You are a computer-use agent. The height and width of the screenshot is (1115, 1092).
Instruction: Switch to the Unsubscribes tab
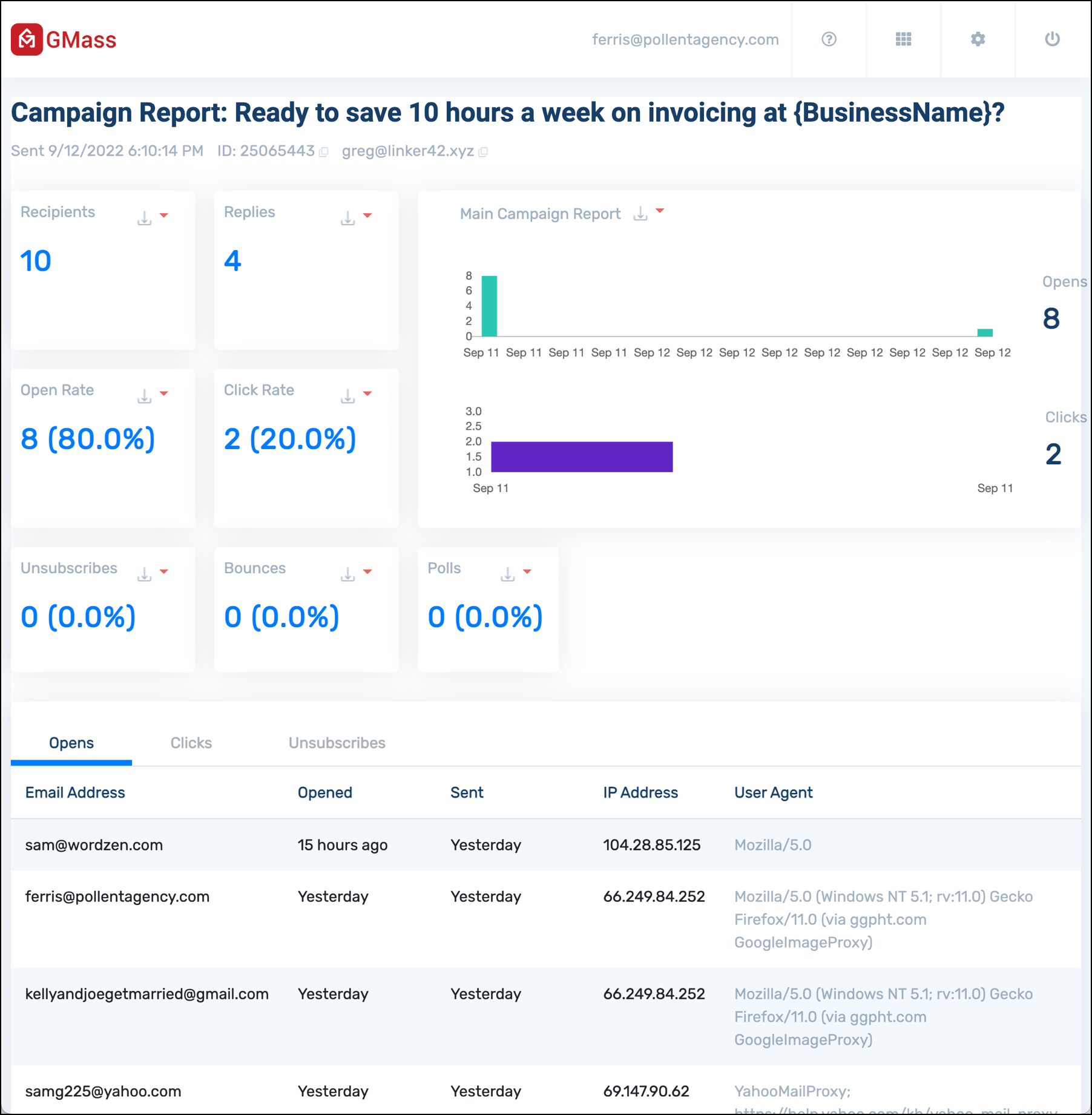[337, 743]
